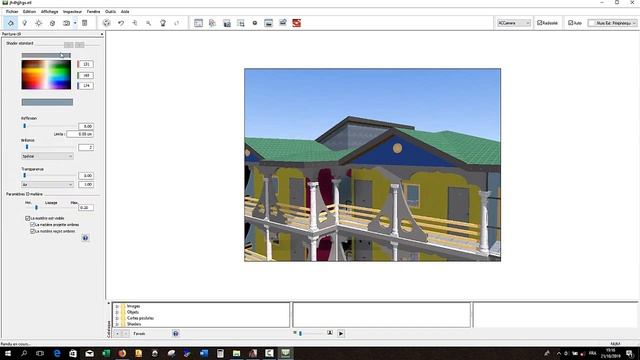Image resolution: width=640 pixels, height=360 pixels.
Task: Click the Limite distance input field
Action: coord(80,134)
